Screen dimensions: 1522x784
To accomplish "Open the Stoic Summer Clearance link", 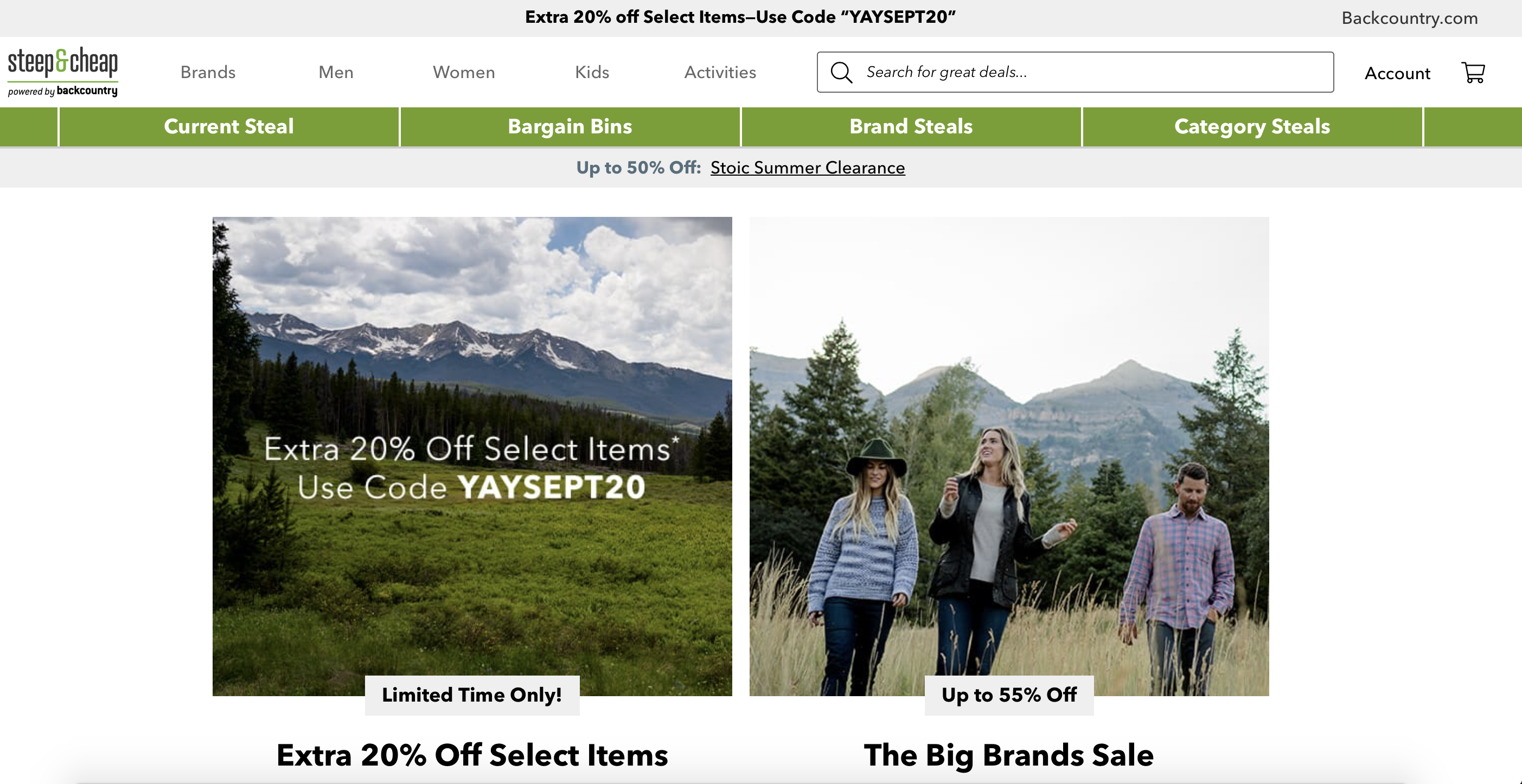I will (808, 168).
